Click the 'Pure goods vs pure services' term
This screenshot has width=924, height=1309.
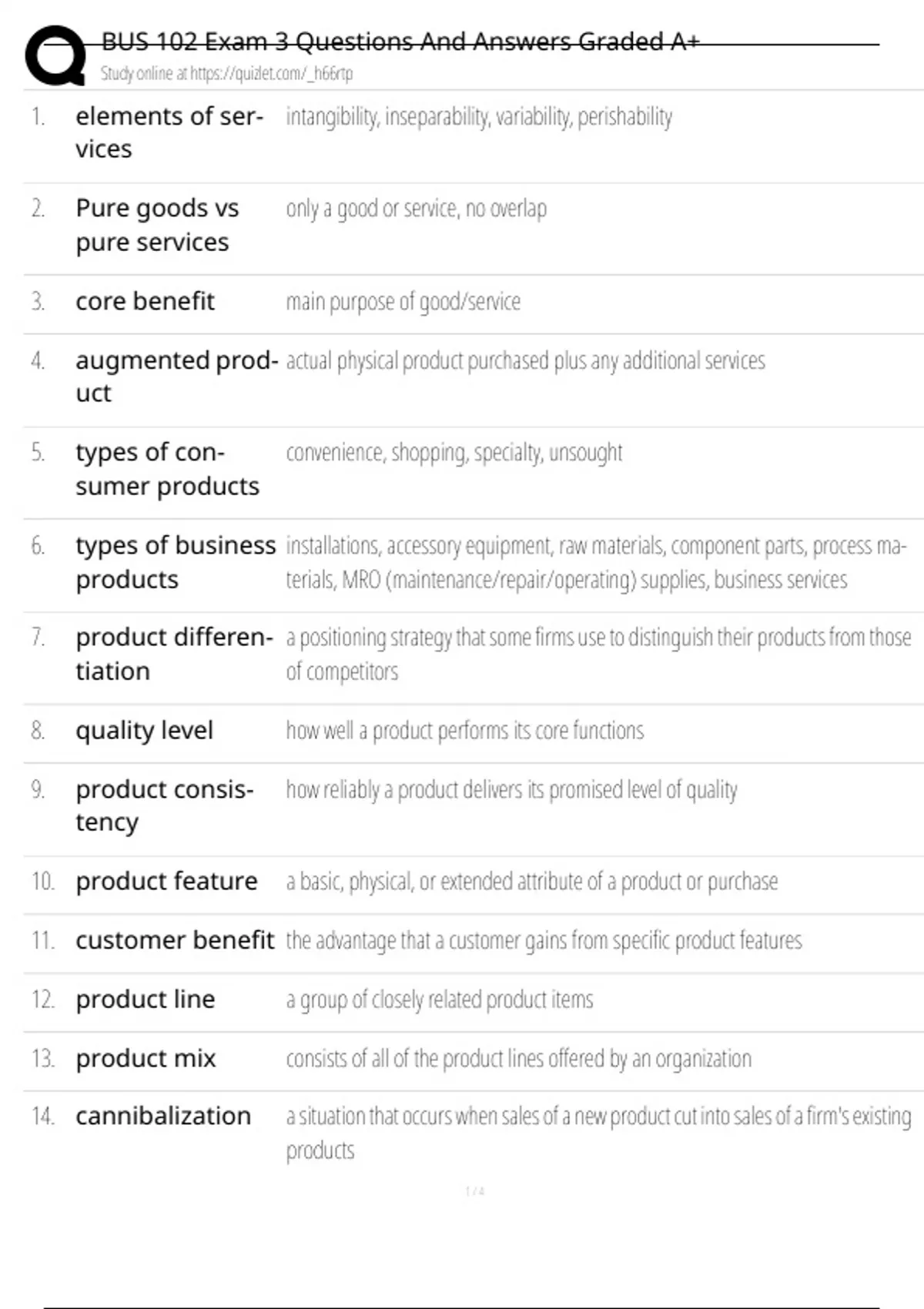pyautogui.click(x=157, y=225)
